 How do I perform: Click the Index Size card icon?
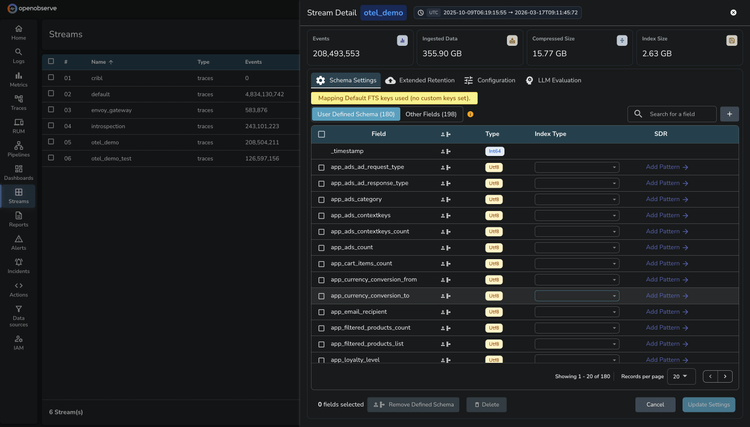[x=731, y=41]
